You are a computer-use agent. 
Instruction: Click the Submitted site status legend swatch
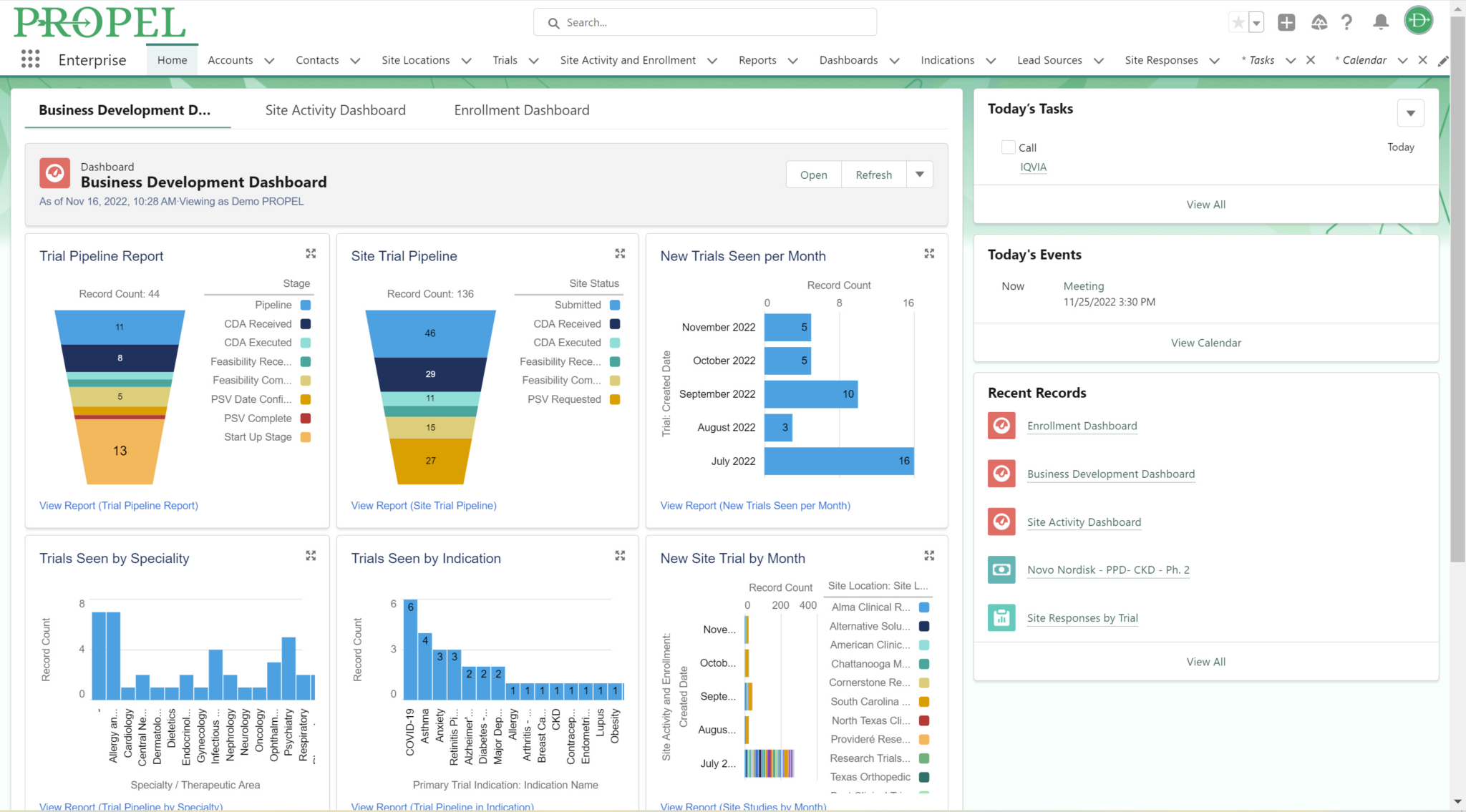tap(615, 305)
